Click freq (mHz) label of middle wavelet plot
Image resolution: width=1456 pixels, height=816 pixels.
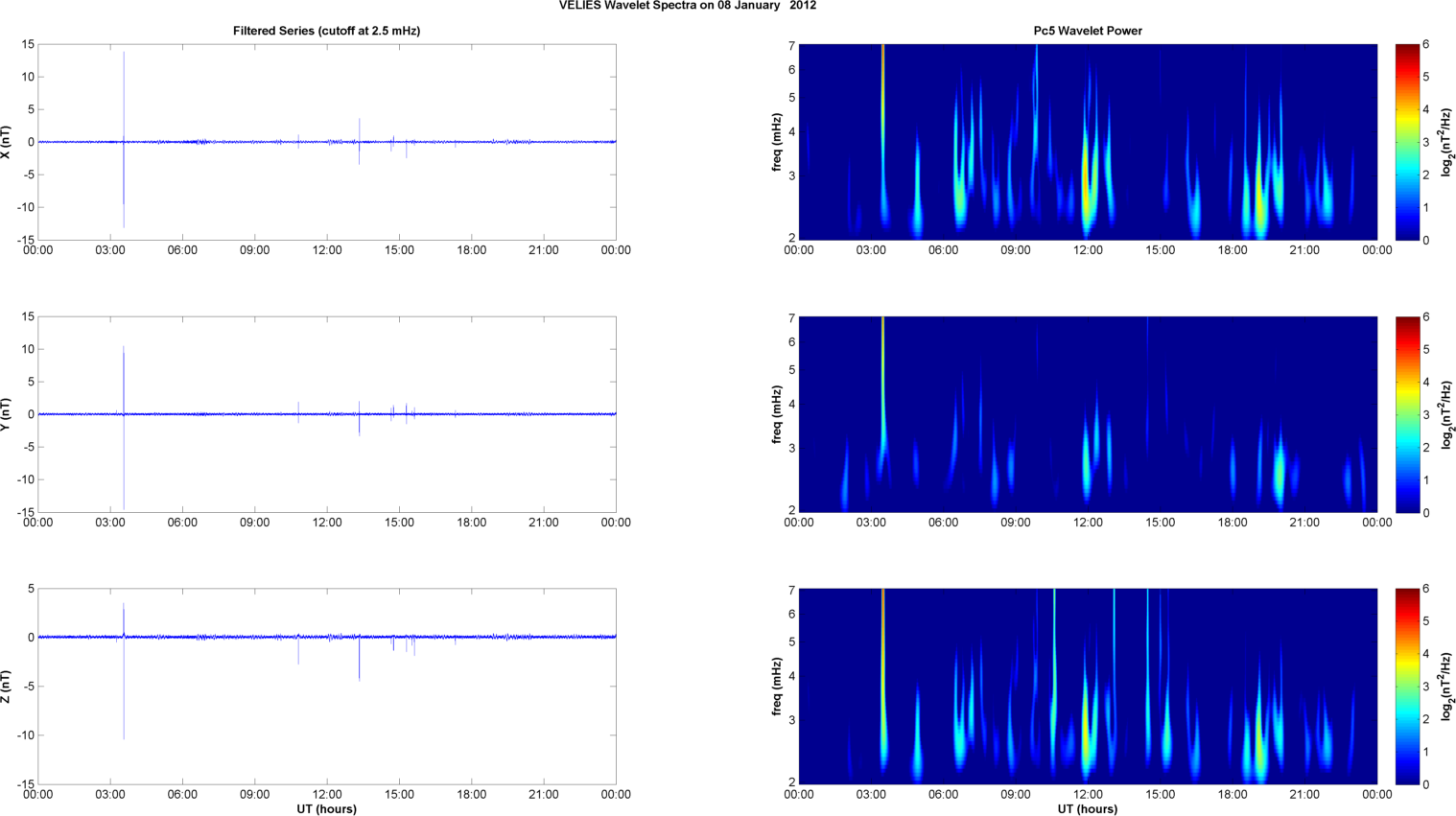tap(777, 414)
